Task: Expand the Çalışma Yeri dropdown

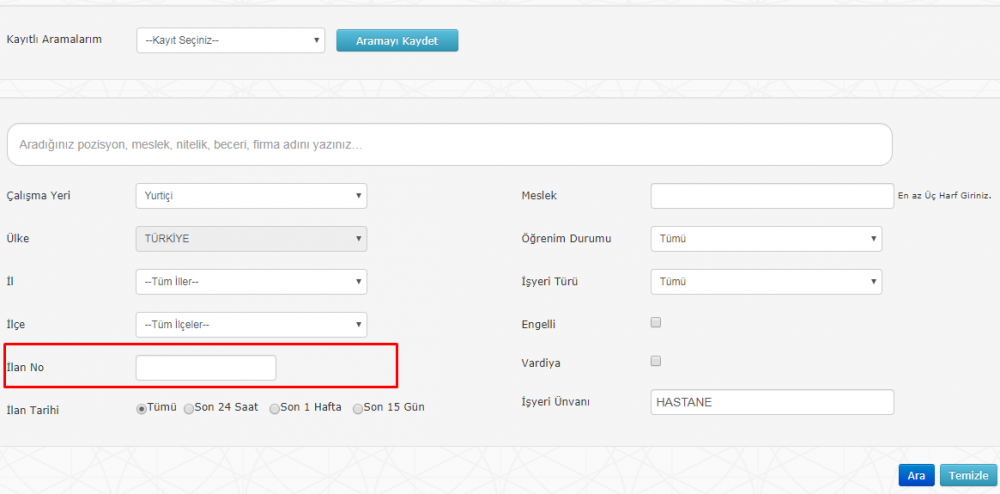Action: (x=250, y=196)
